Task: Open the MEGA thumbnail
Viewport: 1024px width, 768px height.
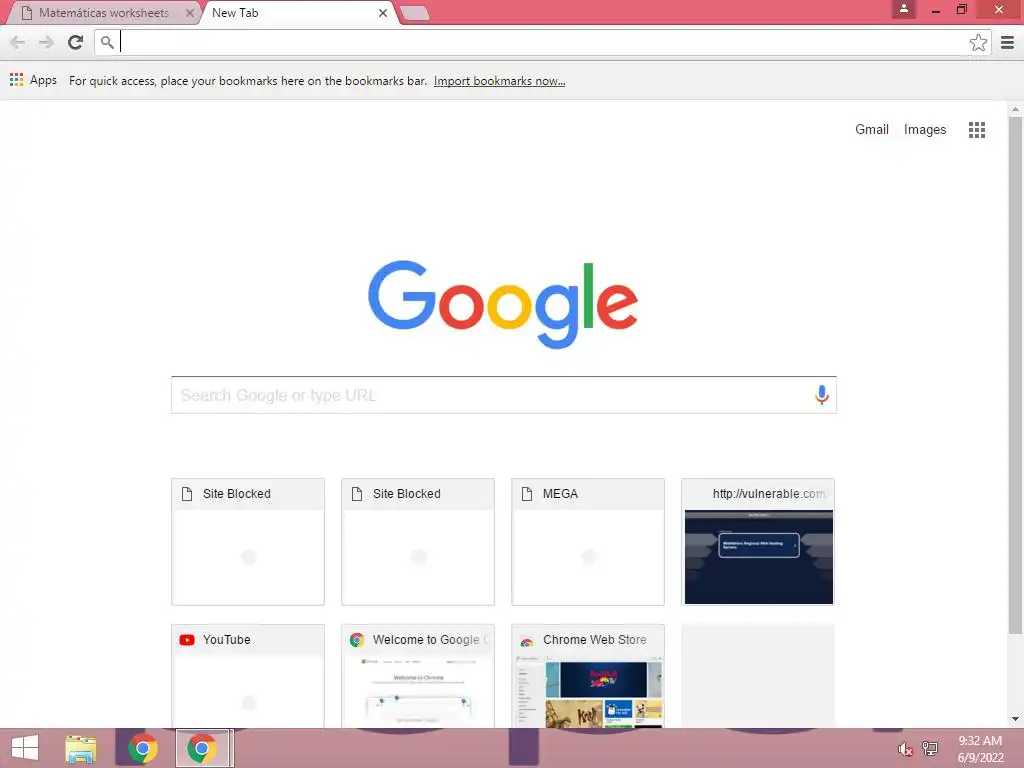Action: [x=588, y=542]
